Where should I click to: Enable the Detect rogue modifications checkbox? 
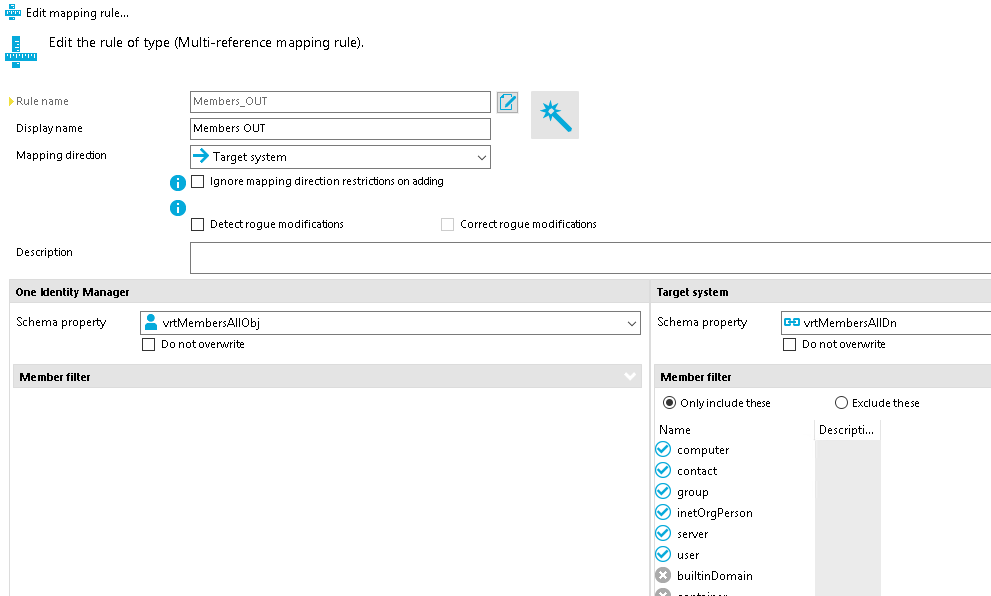pos(197,224)
